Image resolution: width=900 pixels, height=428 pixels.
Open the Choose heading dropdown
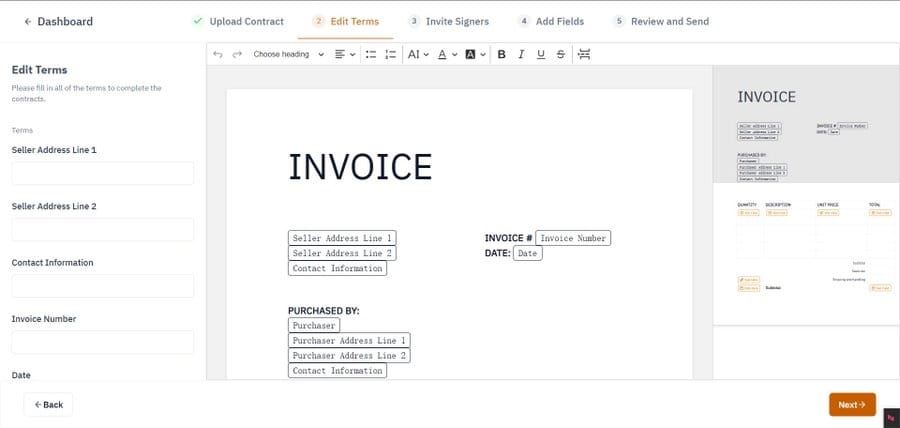click(x=288, y=54)
